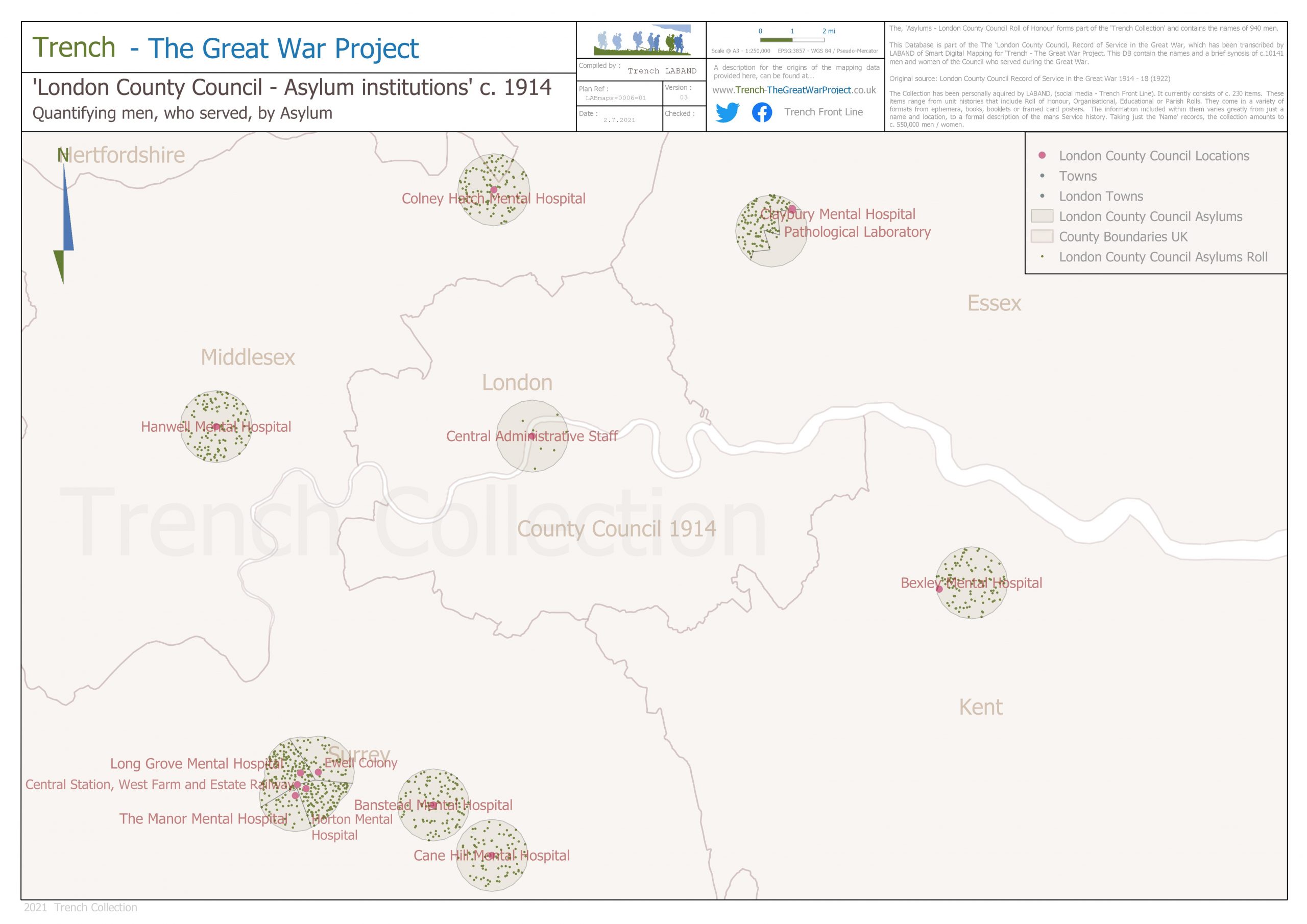Open the Trench-TheGreatWarProject.co.uk website link
This screenshot has height=924, width=1307.
coord(793,90)
